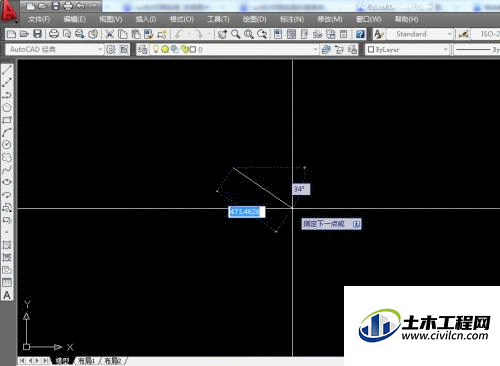Click Make Object's Layer Current icon
Viewport: 500px width, 366px height.
click(x=326, y=50)
